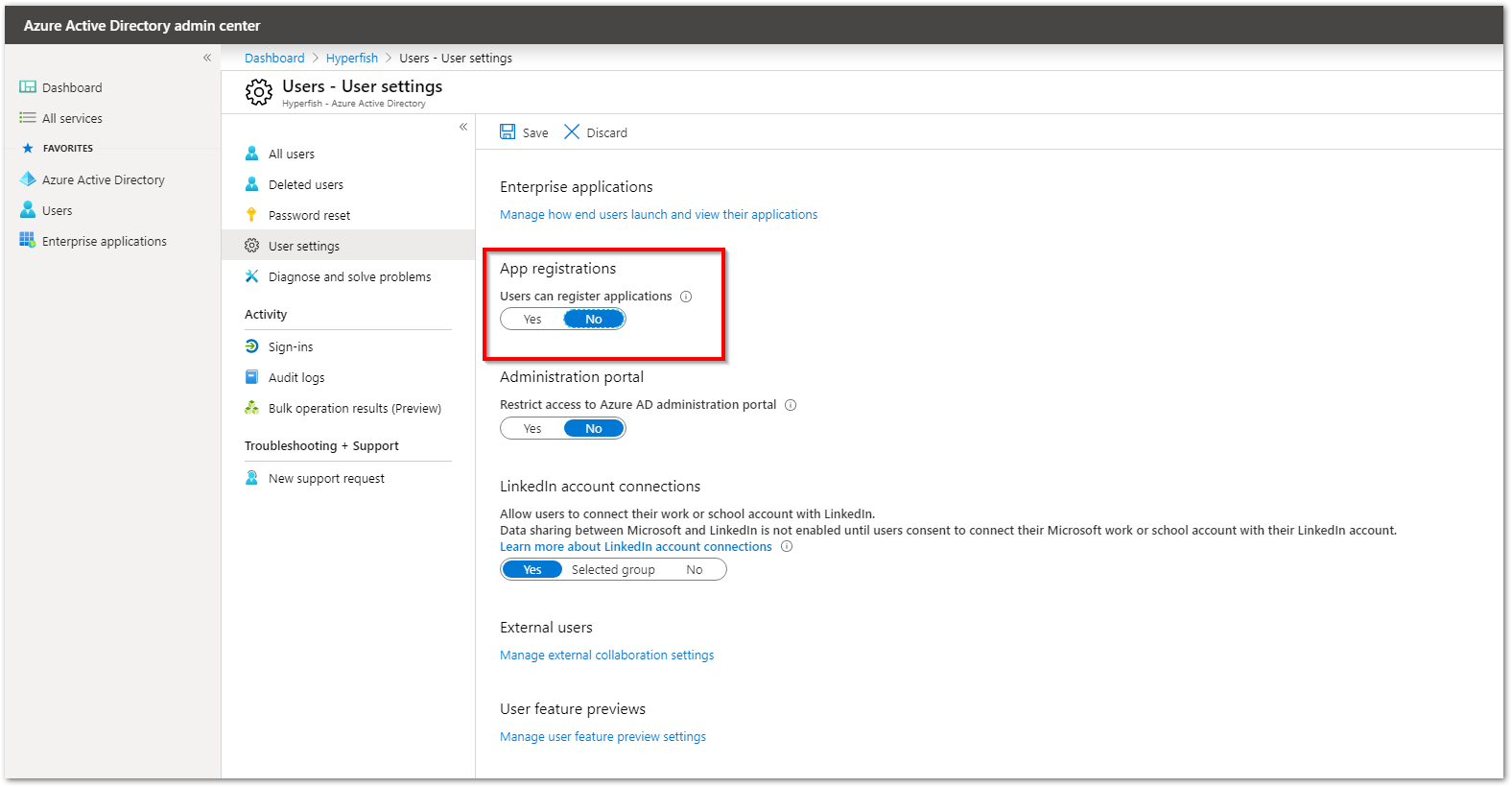The image size is (1512, 787).
Task: Click the Password reset key icon
Action: [x=252, y=215]
